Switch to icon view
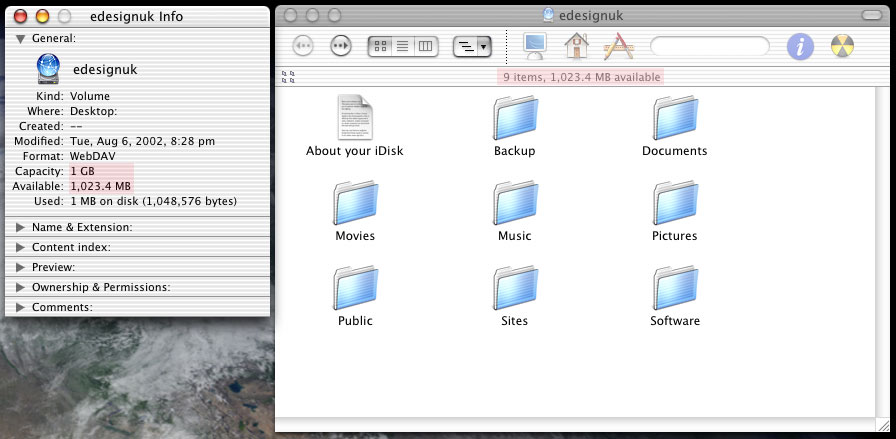 point(380,46)
